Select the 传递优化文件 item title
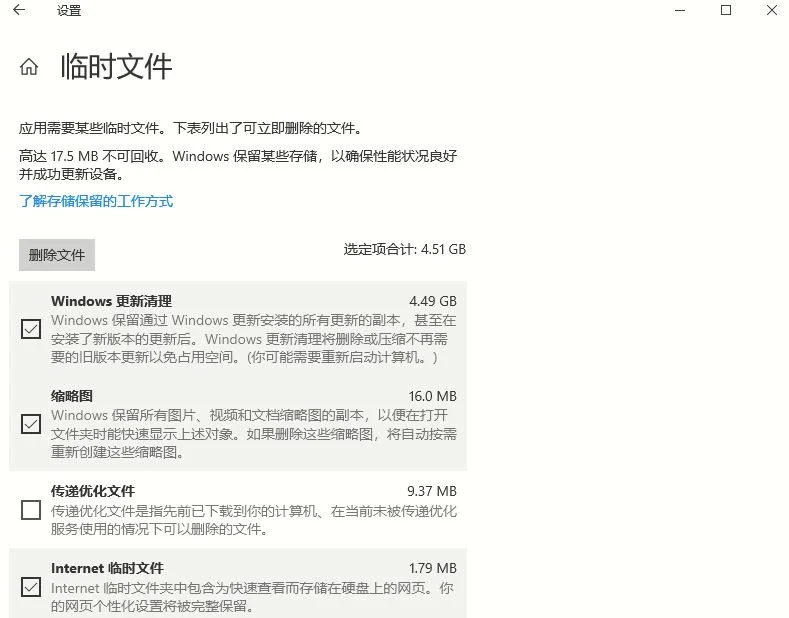The height and width of the screenshot is (618, 789). coord(93,491)
